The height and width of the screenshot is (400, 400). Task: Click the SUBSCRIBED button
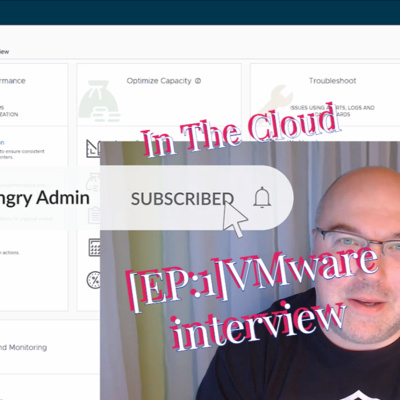(182, 199)
